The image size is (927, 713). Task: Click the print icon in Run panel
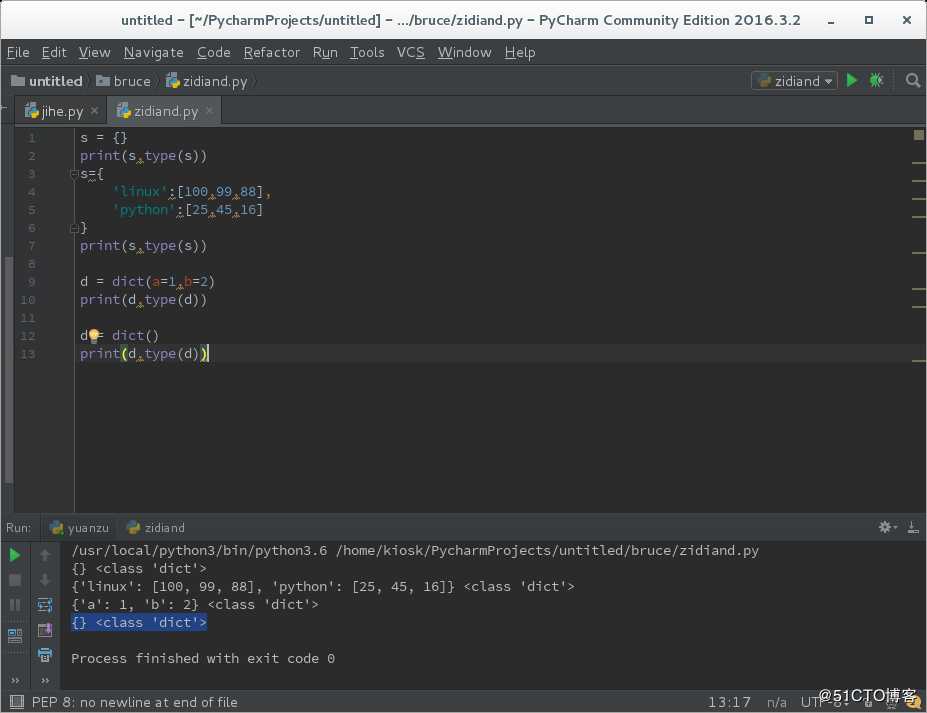45,655
